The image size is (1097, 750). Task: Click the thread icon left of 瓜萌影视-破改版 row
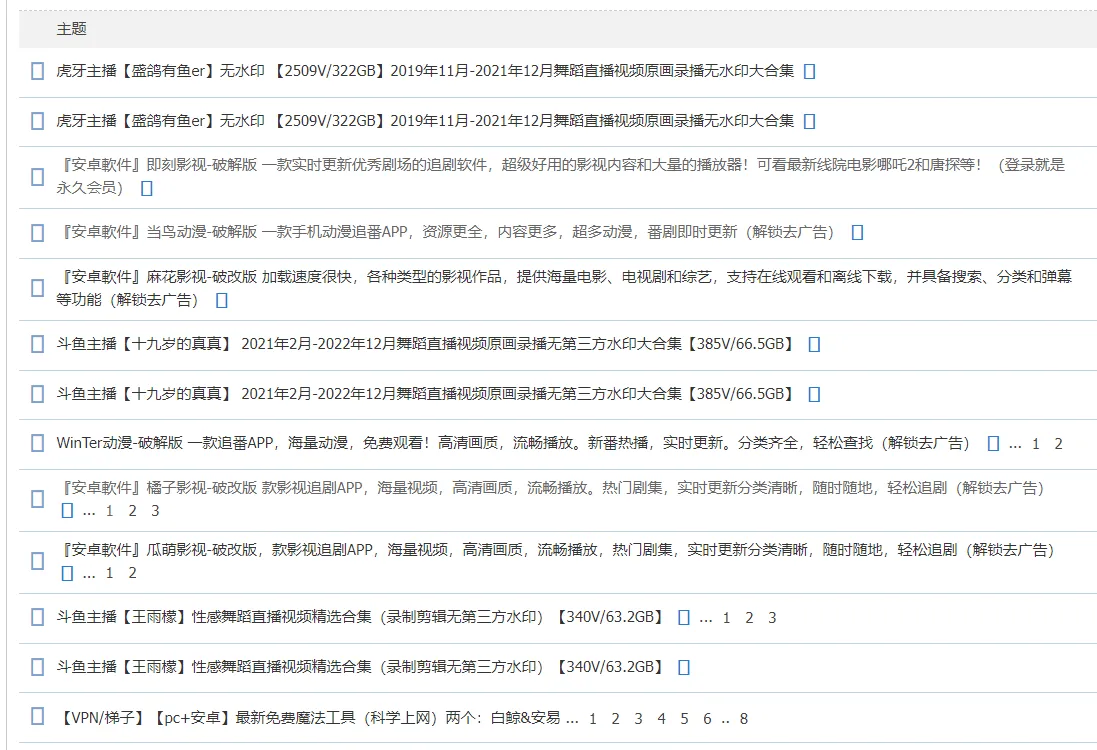click(x=38, y=561)
